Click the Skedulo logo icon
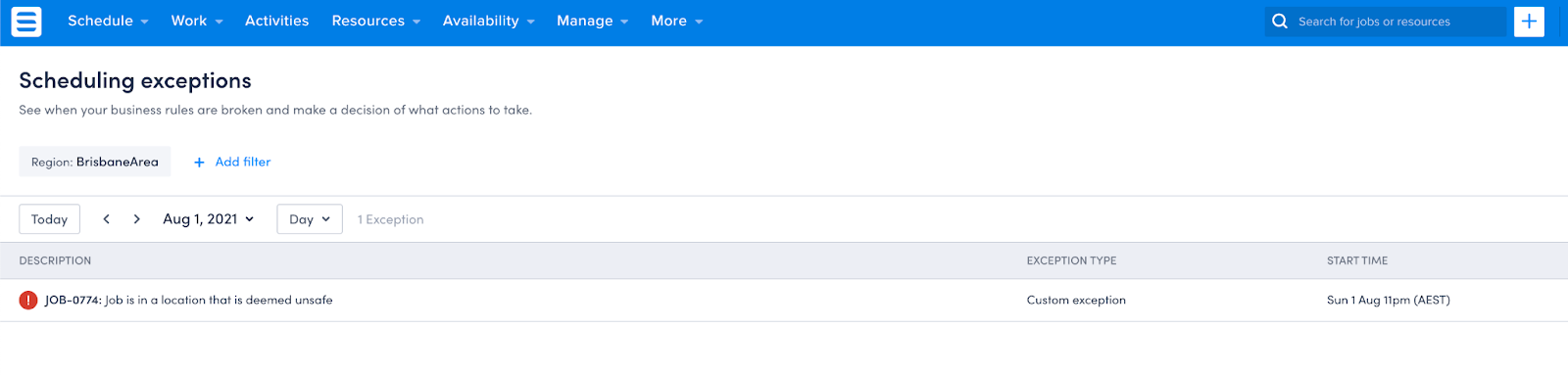This screenshot has width=1568, height=375. 26,21
